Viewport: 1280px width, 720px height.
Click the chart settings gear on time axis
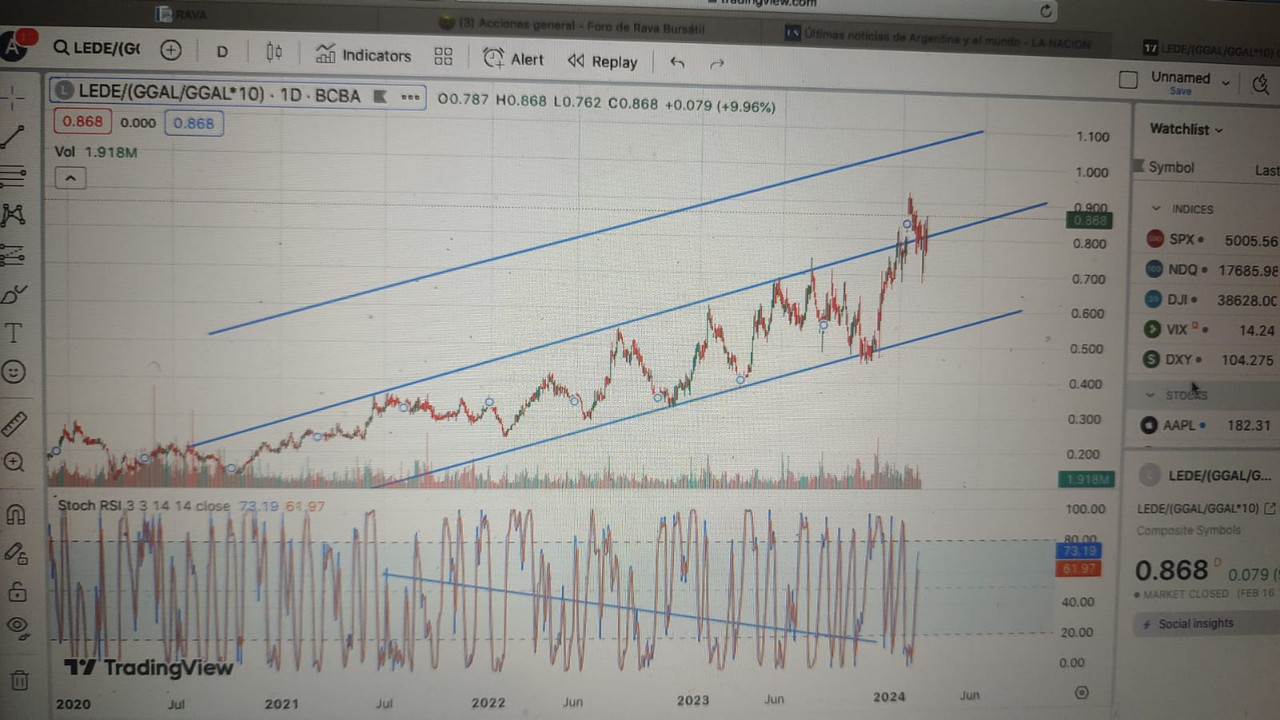pyautogui.click(x=1081, y=692)
